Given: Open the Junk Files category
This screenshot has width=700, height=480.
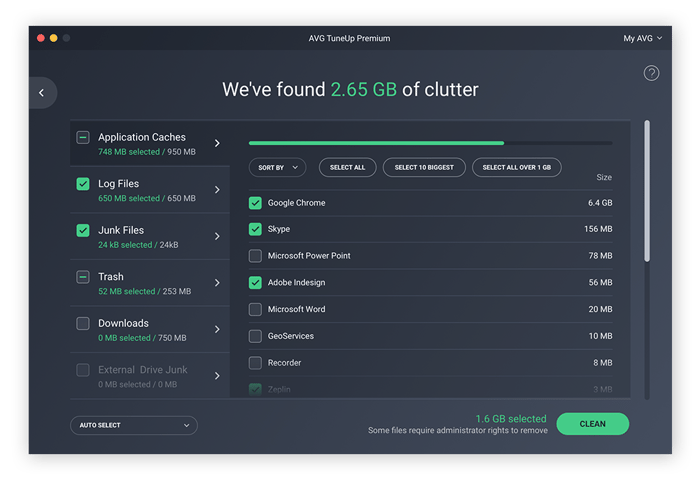Looking at the screenshot, I should click(x=150, y=236).
